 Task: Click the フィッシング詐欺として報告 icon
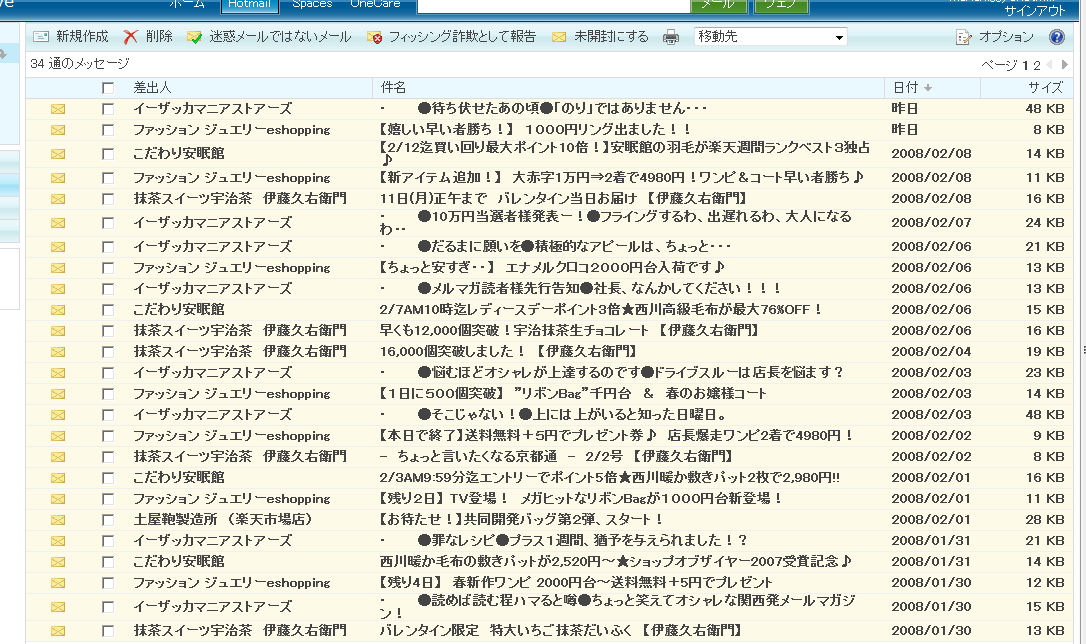375,37
